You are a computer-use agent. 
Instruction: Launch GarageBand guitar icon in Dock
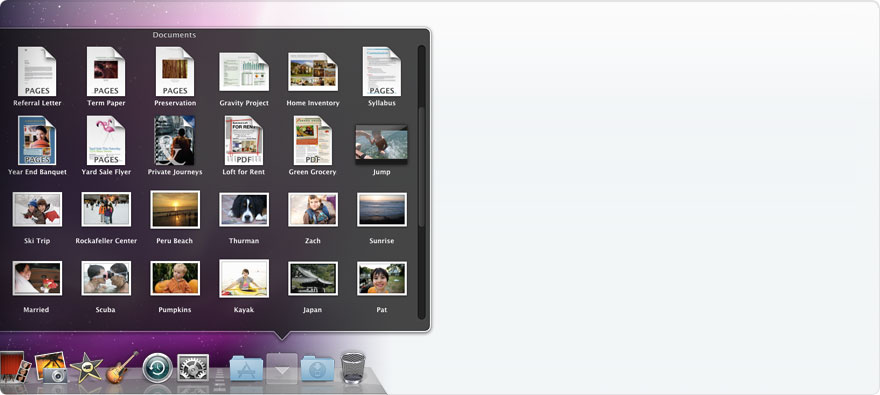(122, 368)
